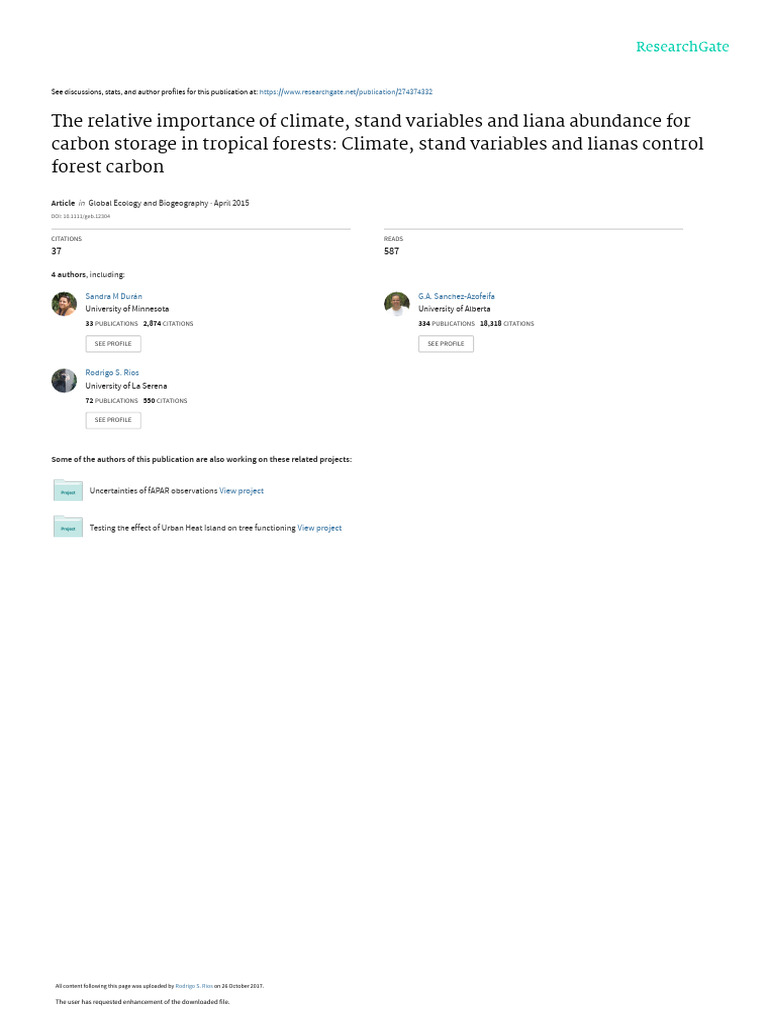Click the Rodrigo S. Rios uploader link in footer

point(194,986)
